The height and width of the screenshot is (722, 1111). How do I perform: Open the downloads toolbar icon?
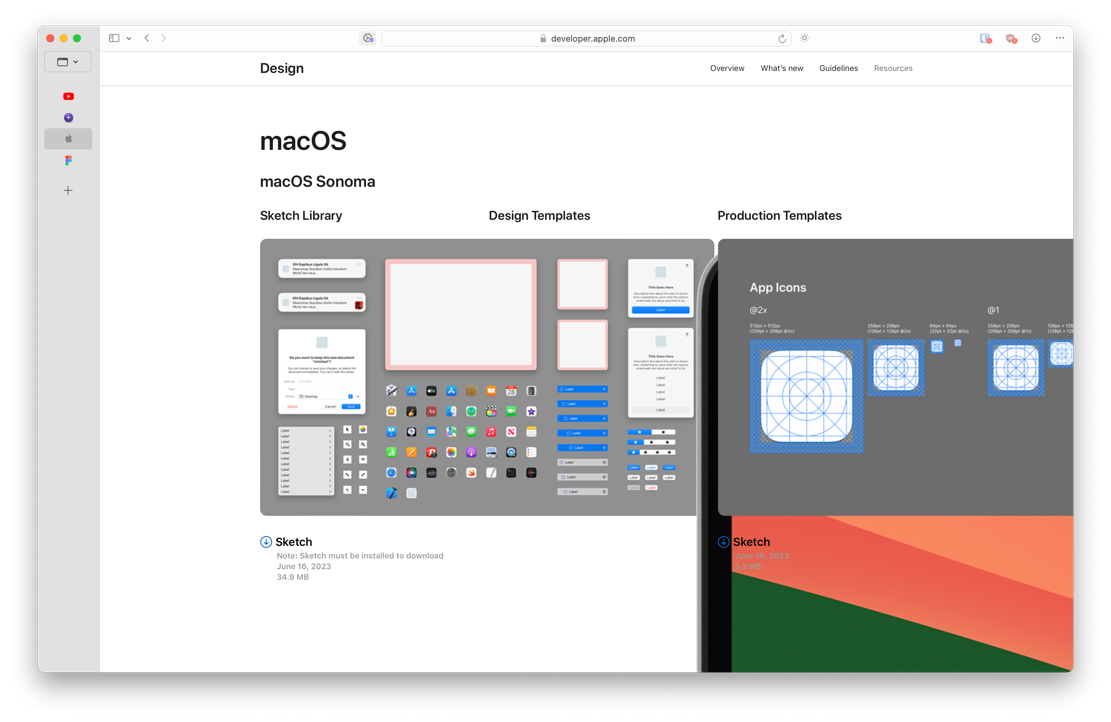1036,38
